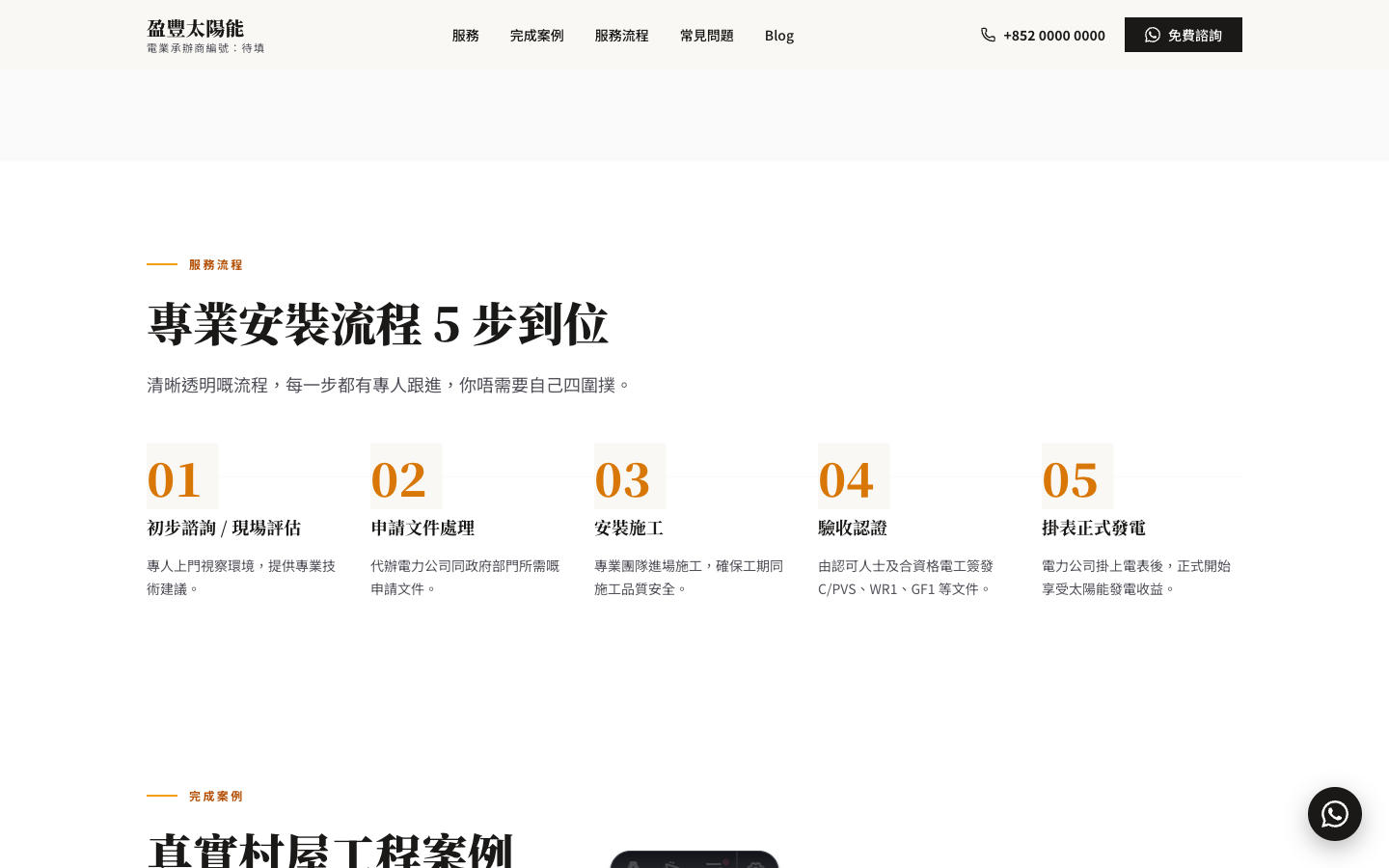Click the step 03 number badge

pos(630,476)
